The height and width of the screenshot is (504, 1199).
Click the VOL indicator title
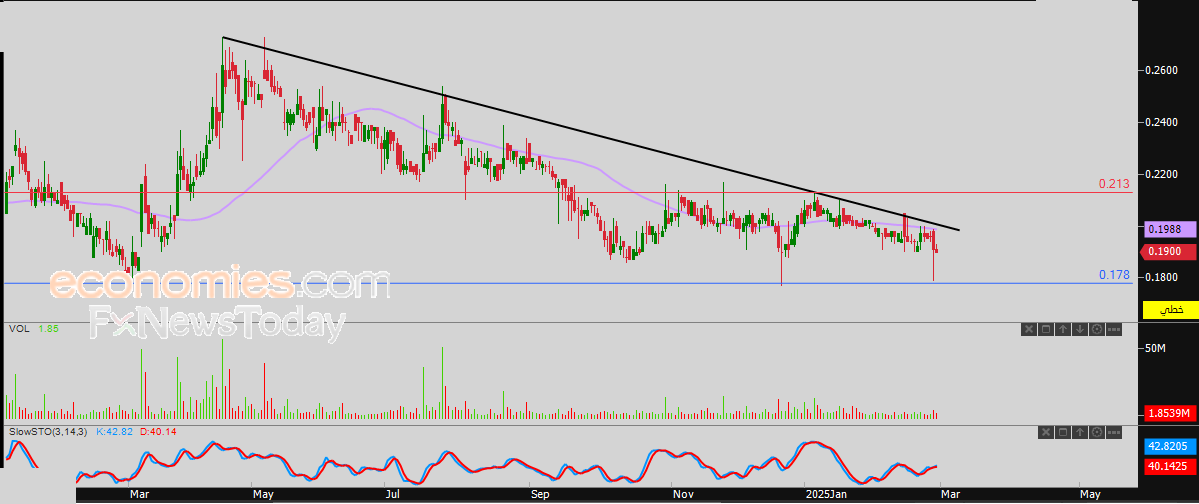(x=18, y=328)
